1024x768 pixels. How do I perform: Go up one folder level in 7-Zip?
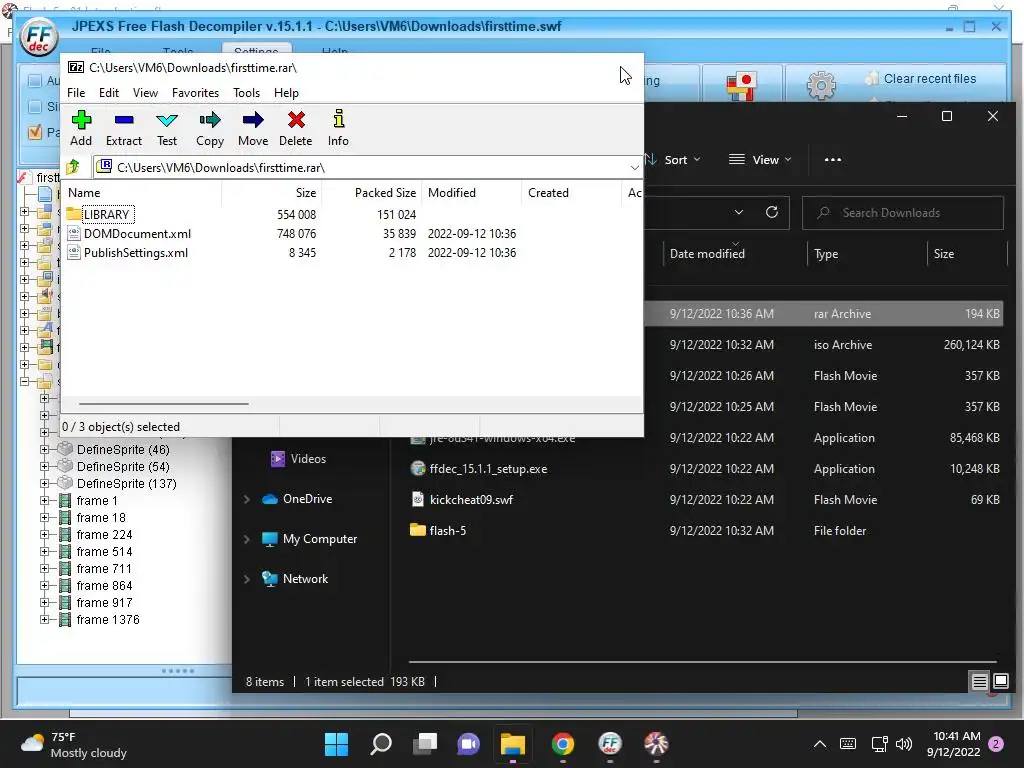(x=73, y=167)
